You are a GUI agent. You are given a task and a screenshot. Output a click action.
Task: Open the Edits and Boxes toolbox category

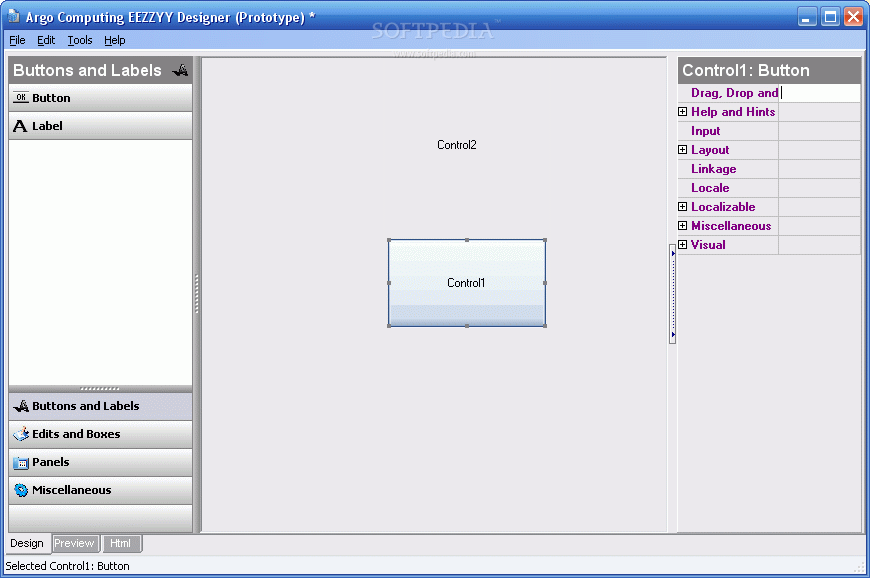pos(100,434)
